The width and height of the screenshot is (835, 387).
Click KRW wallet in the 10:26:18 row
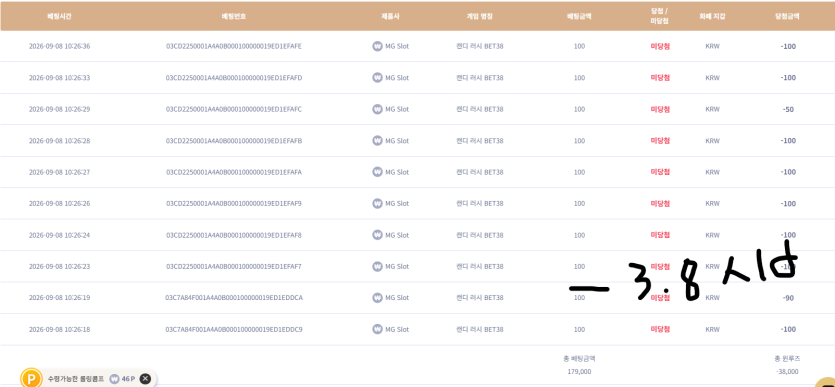[x=712, y=329]
